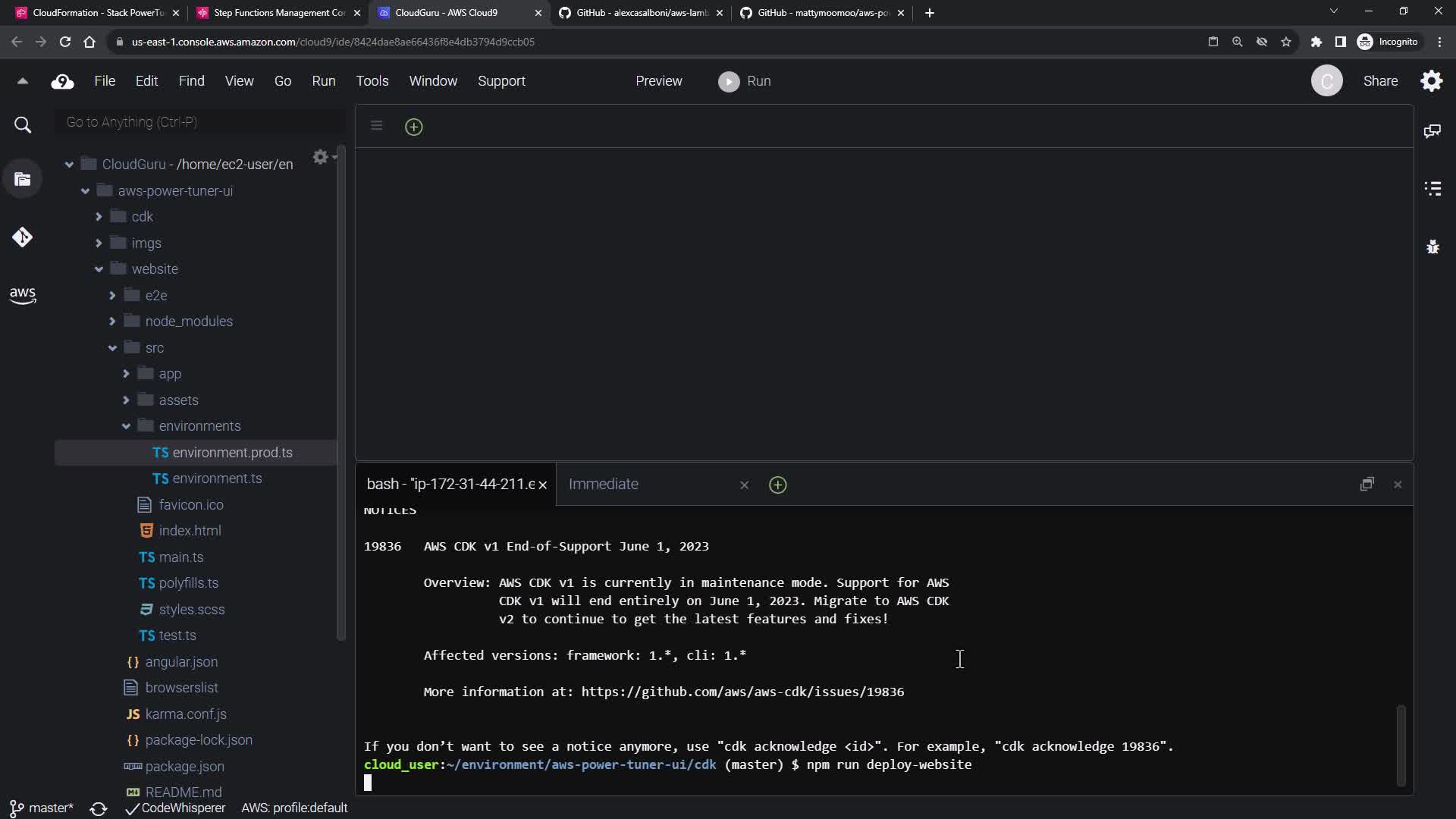1456x819 pixels.
Task: Add new terminal tab with plus icon
Action: (x=777, y=485)
